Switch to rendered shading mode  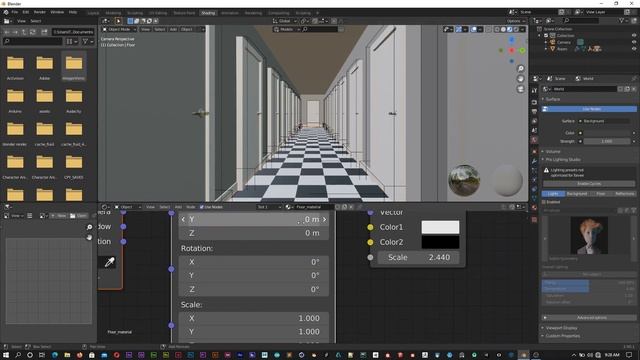(516, 29)
